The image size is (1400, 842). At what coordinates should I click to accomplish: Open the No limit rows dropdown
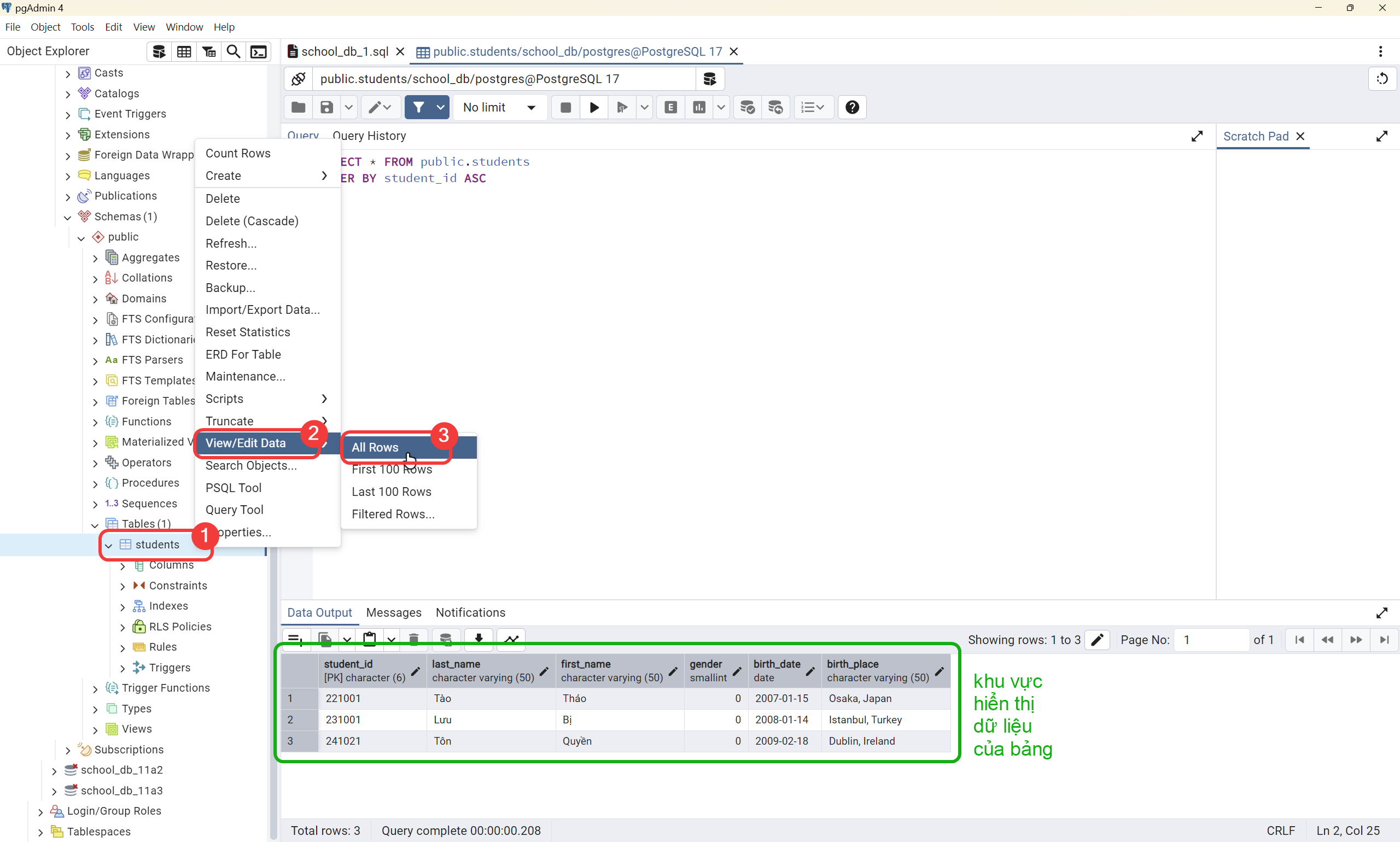499,107
